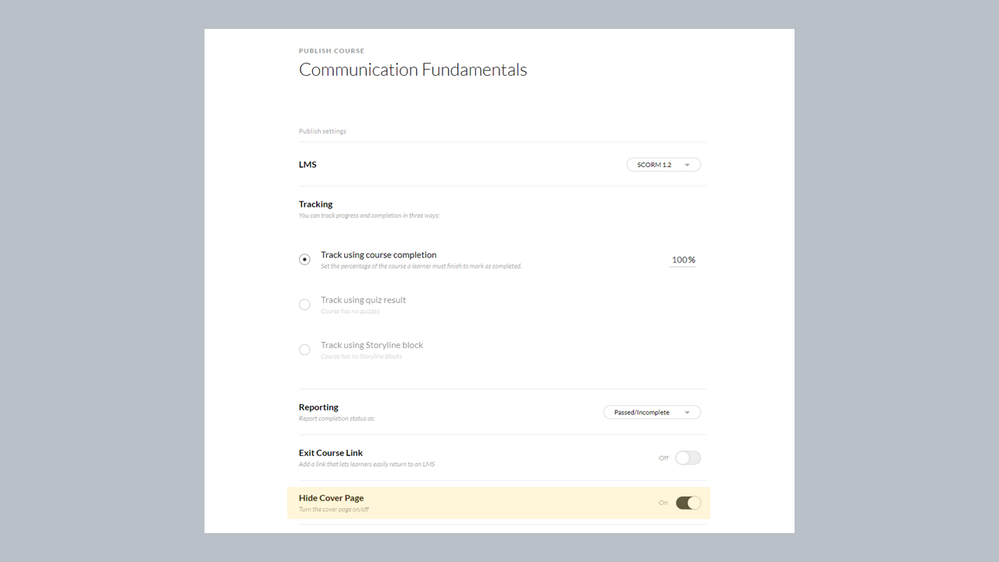Click the Exit Course Link heading text
Screen dimensions: 999x562
click(331, 453)
